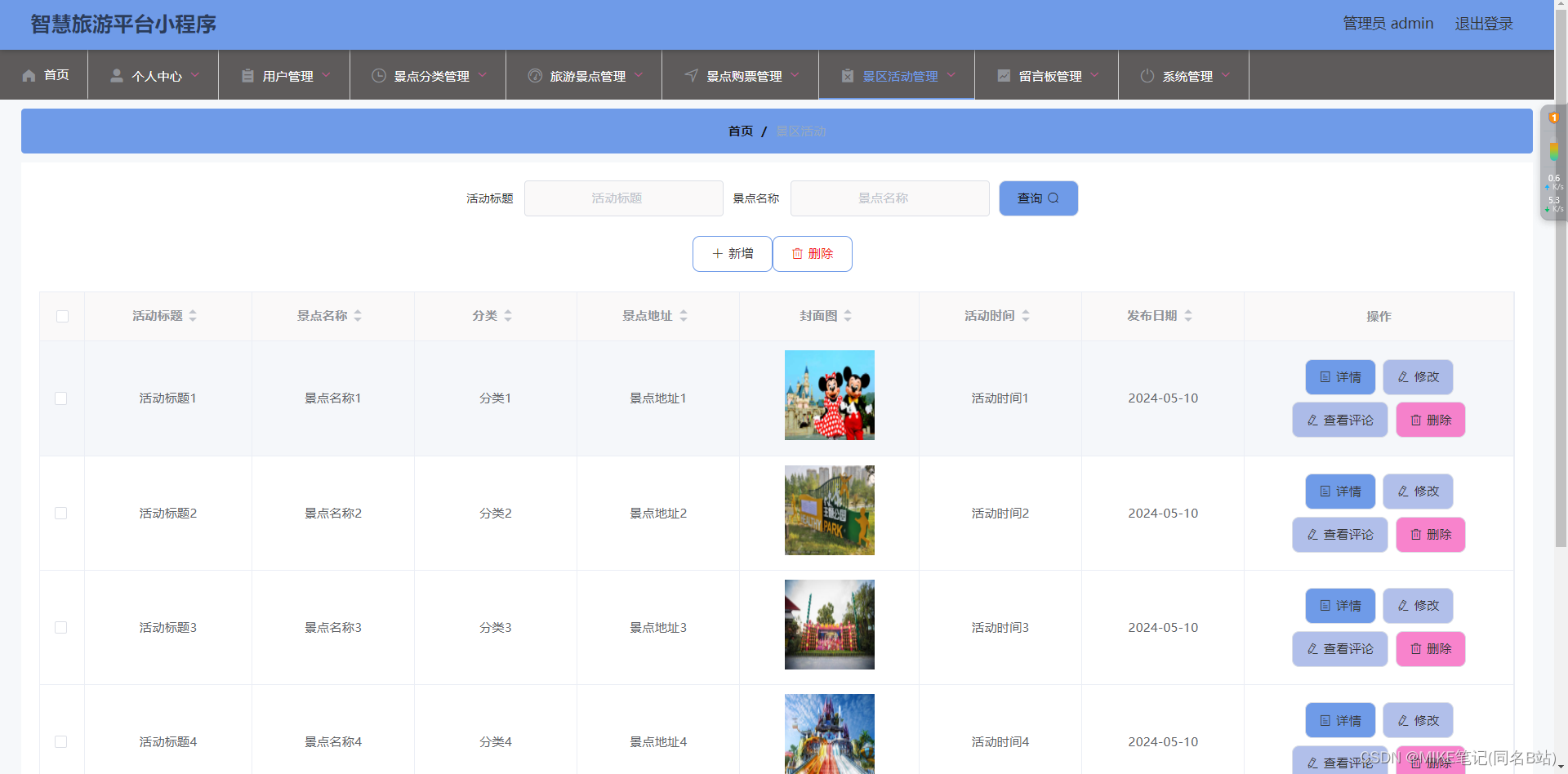Check the row checkbox for 活动标题2

pyautogui.click(x=61, y=513)
